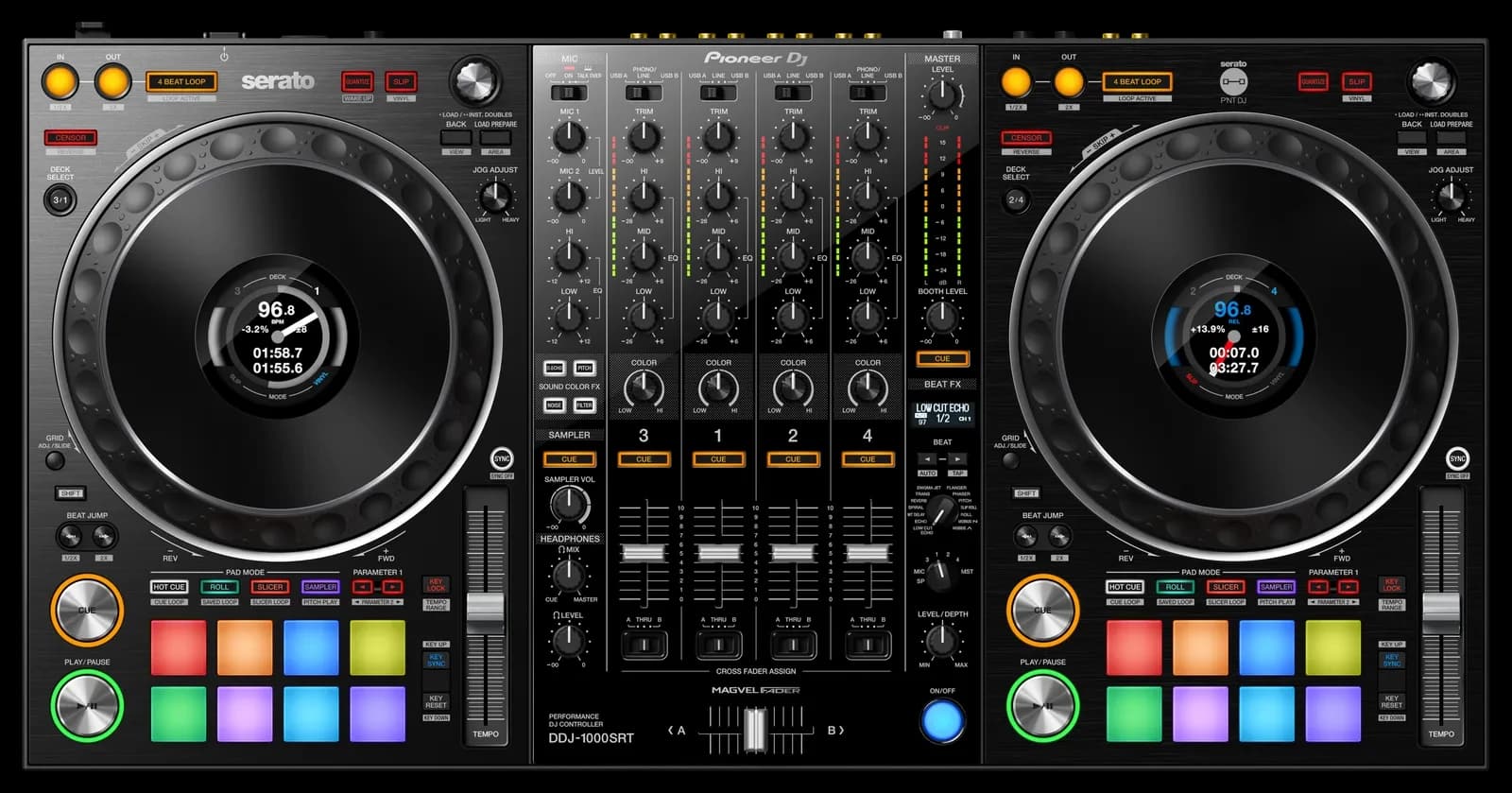Select left deck HOT CUE pad mode

169,587
